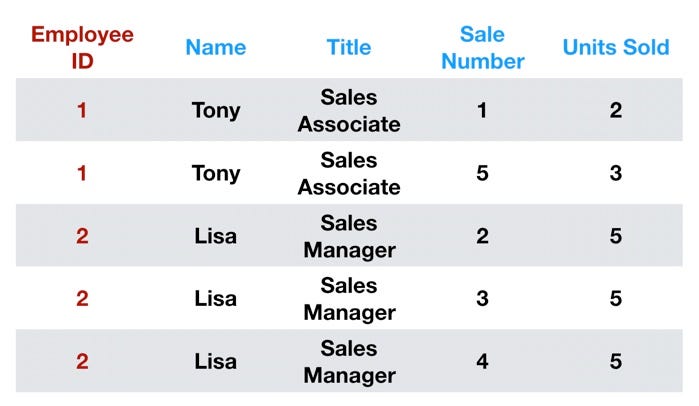Click Sales Manager title in third row

coord(349,237)
